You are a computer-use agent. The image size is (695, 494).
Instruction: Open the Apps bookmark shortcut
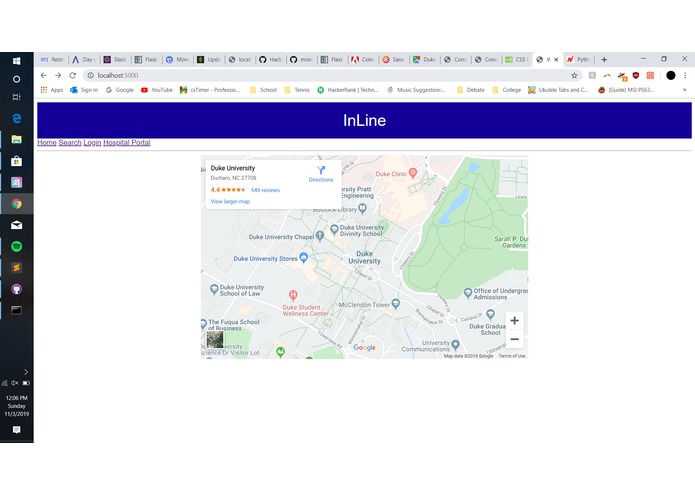point(52,90)
